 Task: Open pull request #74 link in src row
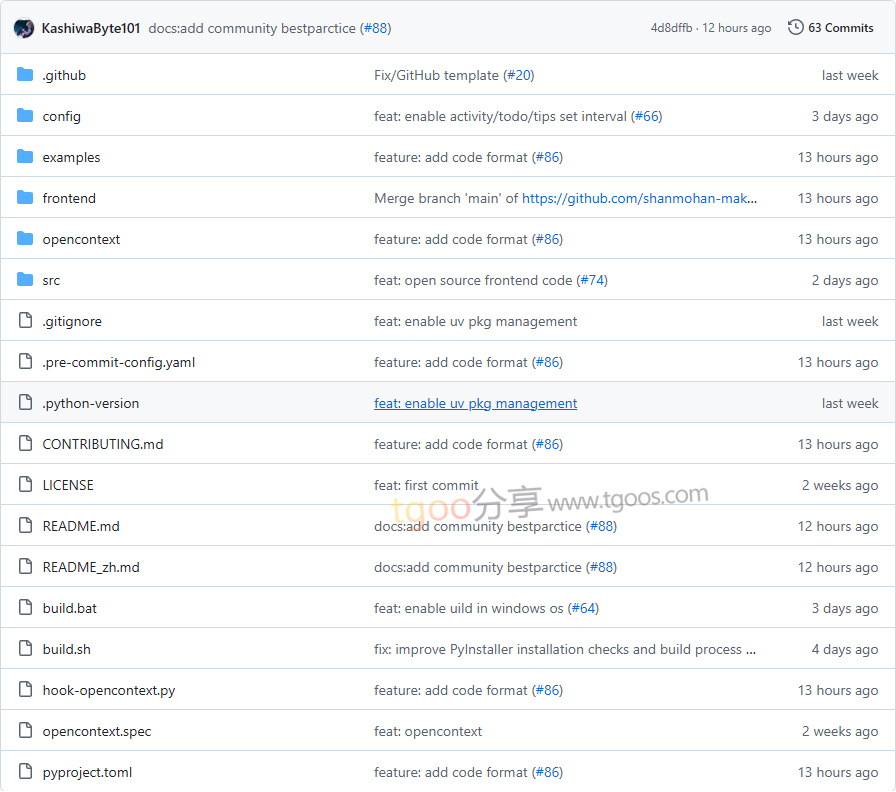[592, 280]
